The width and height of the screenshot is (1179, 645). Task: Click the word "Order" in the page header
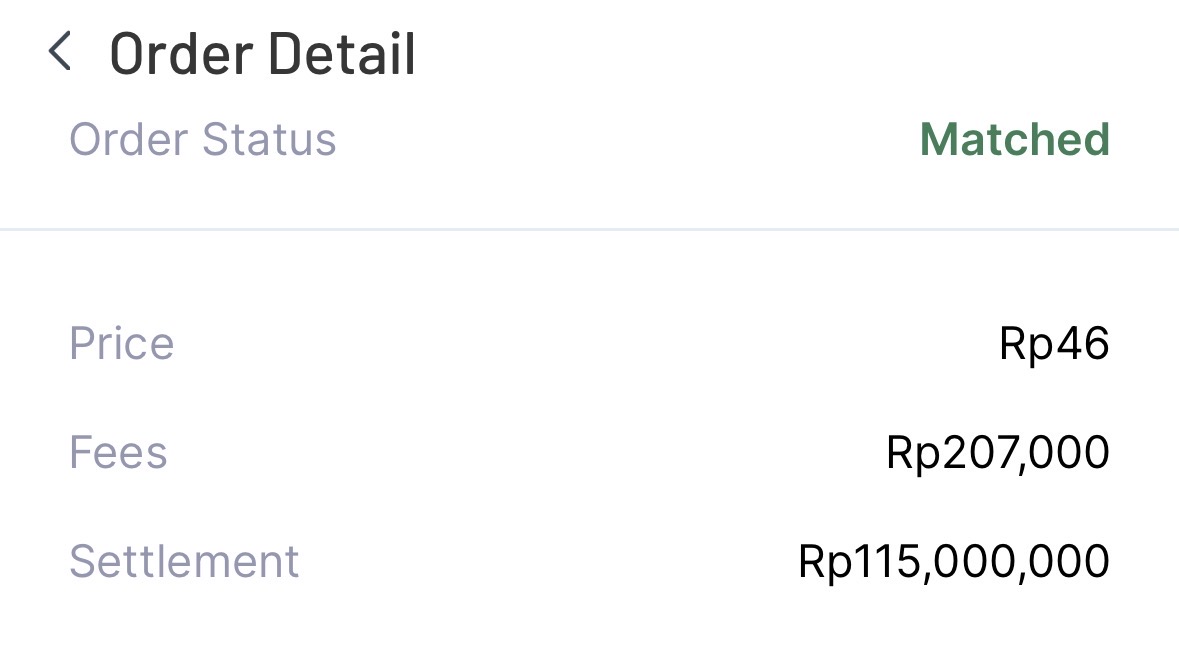point(178,54)
